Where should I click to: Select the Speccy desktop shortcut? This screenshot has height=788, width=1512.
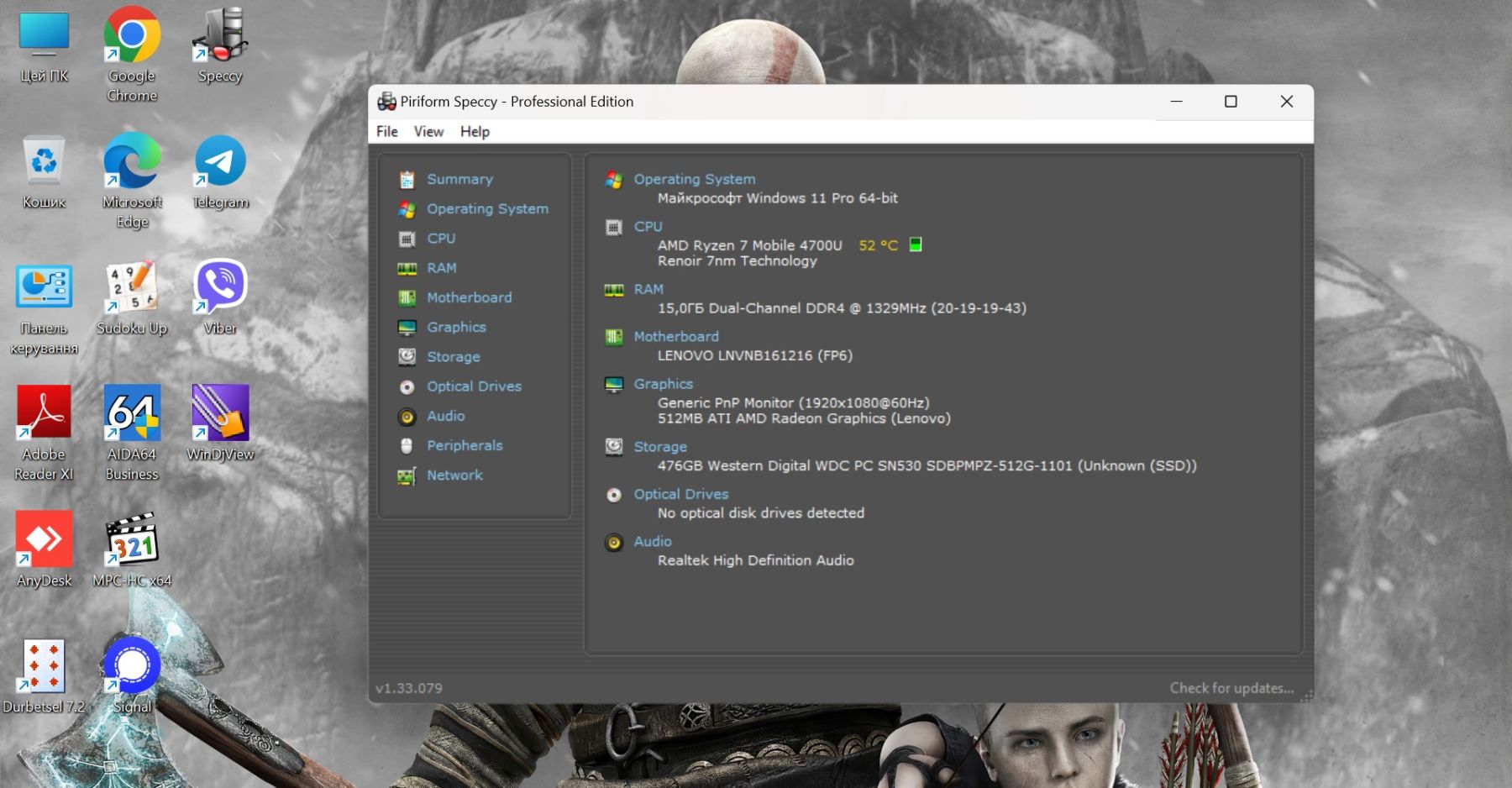pyautogui.click(x=220, y=45)
